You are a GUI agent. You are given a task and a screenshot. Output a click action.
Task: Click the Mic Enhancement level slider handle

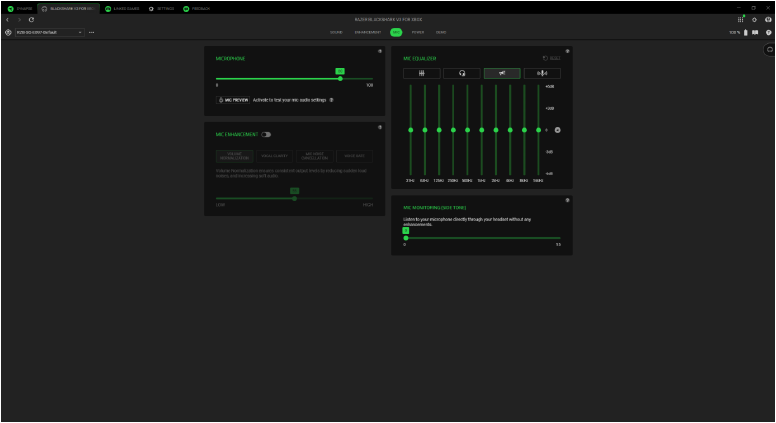tap(294, 198)
